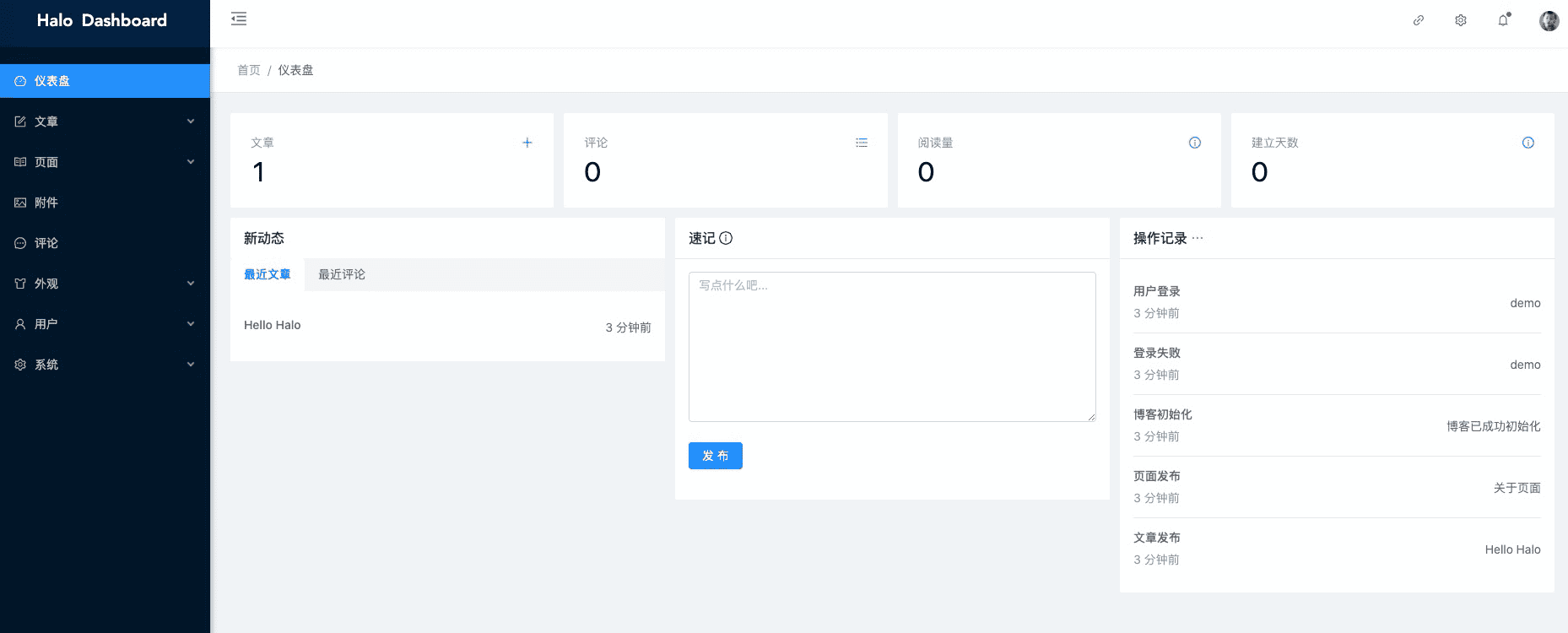Click Hello Halo in the operation log
The height and width of the screenshot is (633, 1568).
(1513, 549)
